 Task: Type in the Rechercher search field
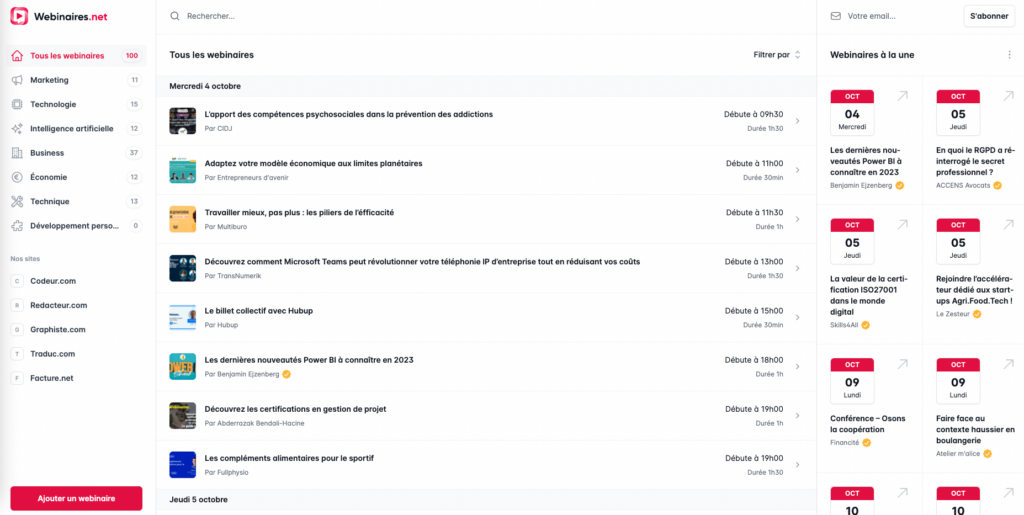(x=400, y=16)
